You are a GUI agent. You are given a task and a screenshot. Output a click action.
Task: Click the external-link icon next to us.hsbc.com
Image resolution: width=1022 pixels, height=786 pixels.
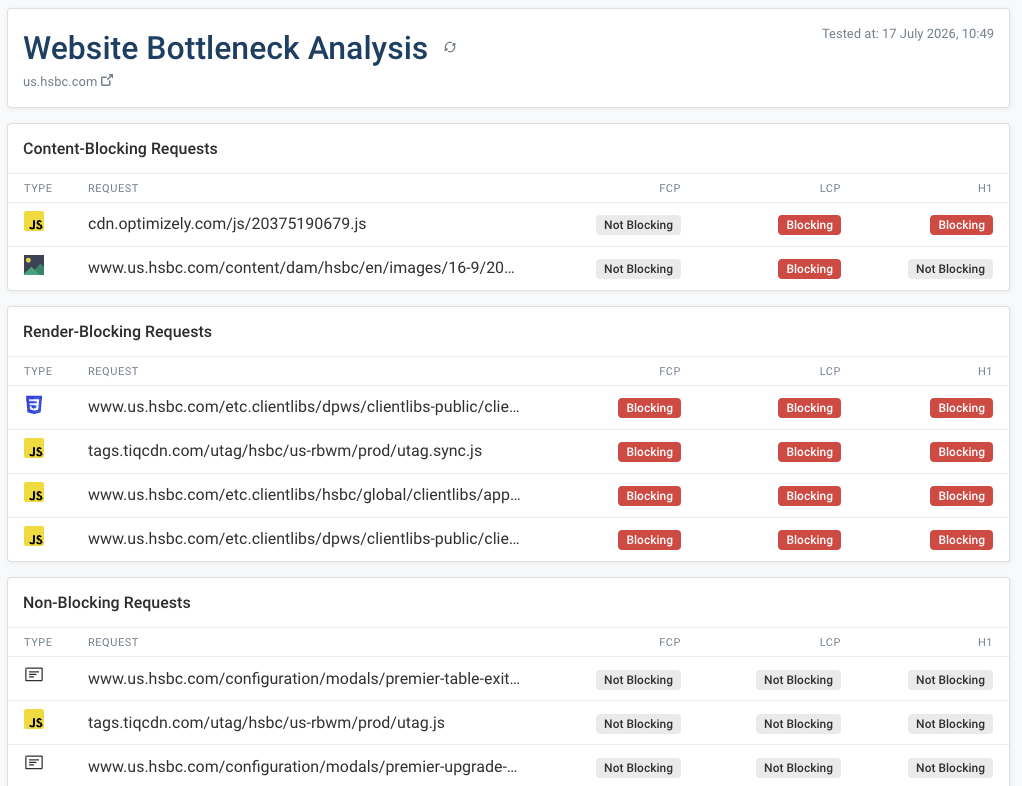[107, 80]
